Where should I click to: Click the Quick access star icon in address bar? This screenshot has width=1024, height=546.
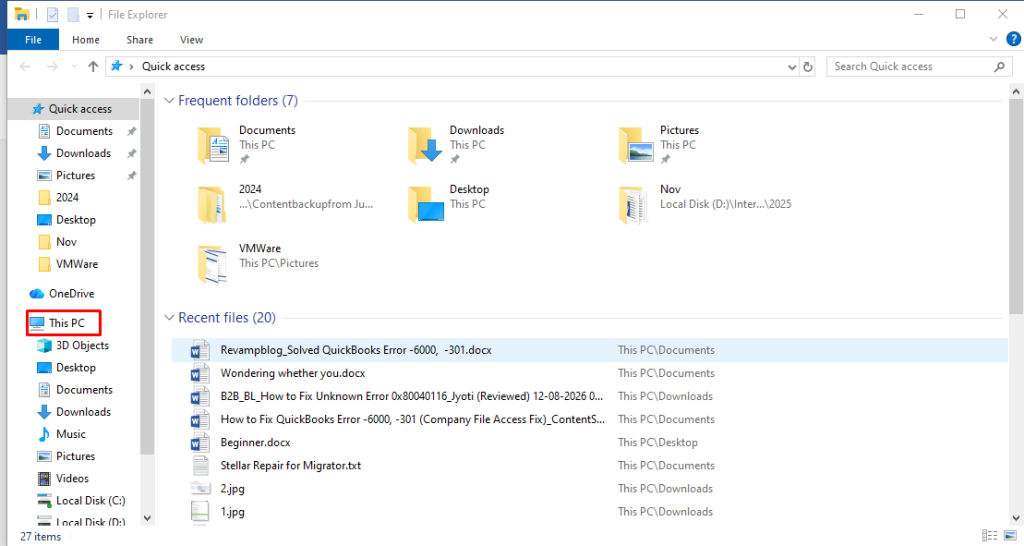coord(116,66)
